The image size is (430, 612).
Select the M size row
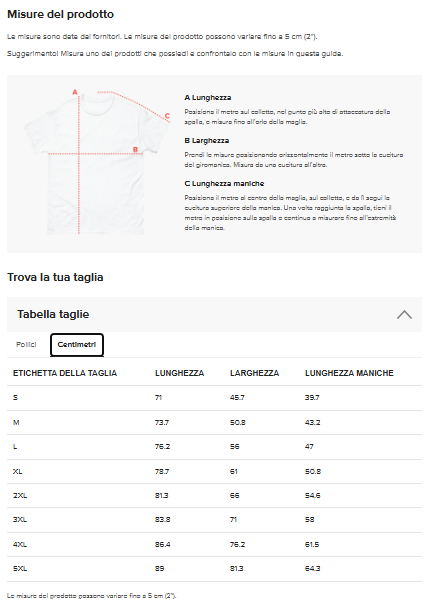pos(214,422)
